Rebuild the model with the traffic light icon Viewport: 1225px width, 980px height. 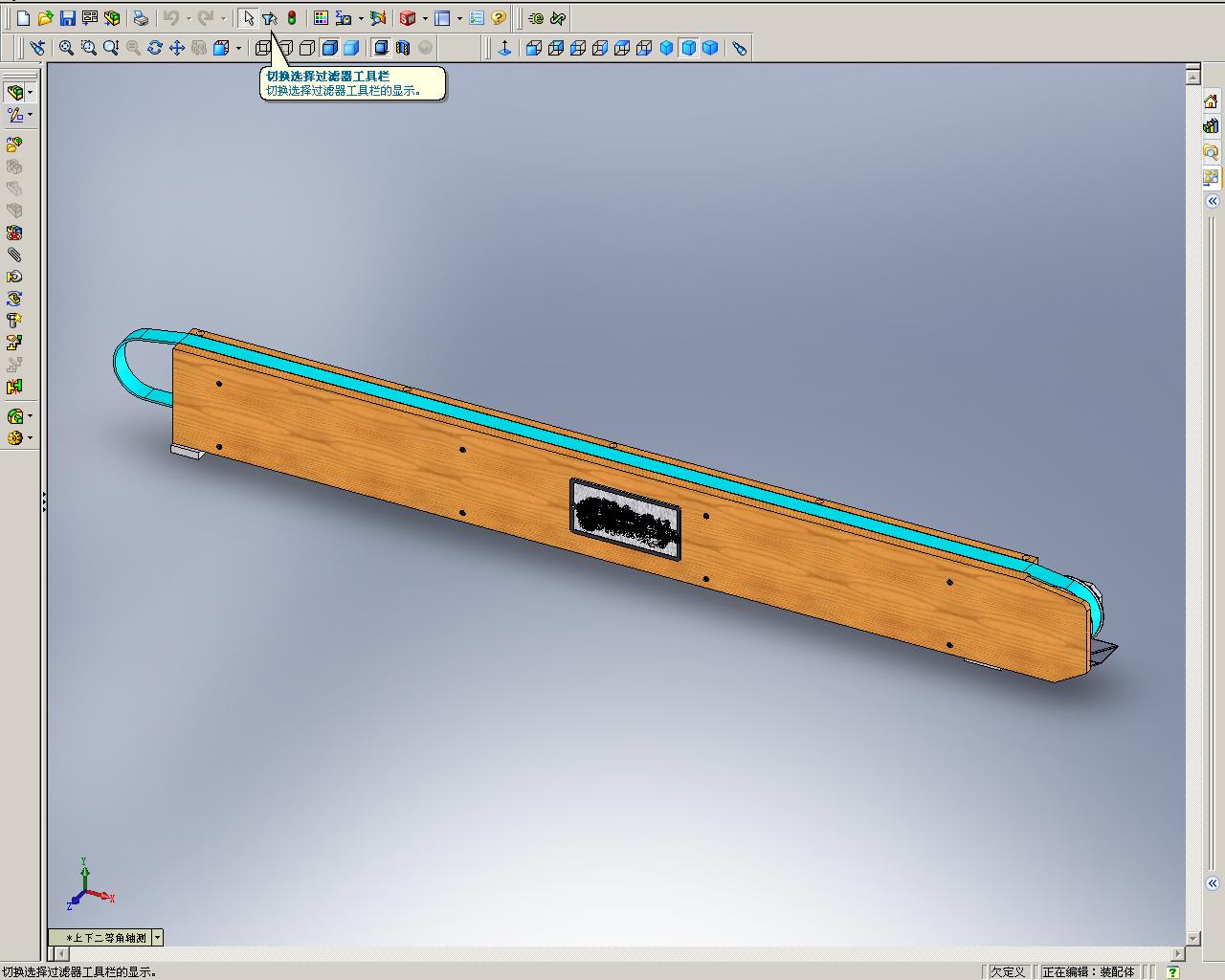pyautogui.click(x=292, y=18)
